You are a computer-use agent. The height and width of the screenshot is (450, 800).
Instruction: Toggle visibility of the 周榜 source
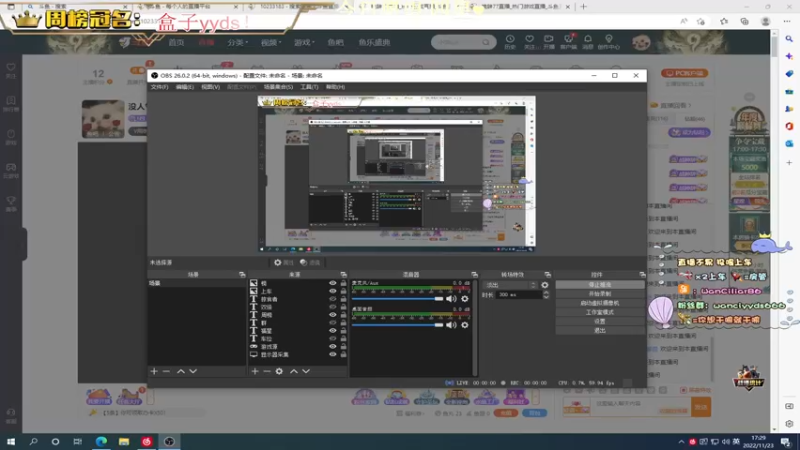[x=333, y=315]
